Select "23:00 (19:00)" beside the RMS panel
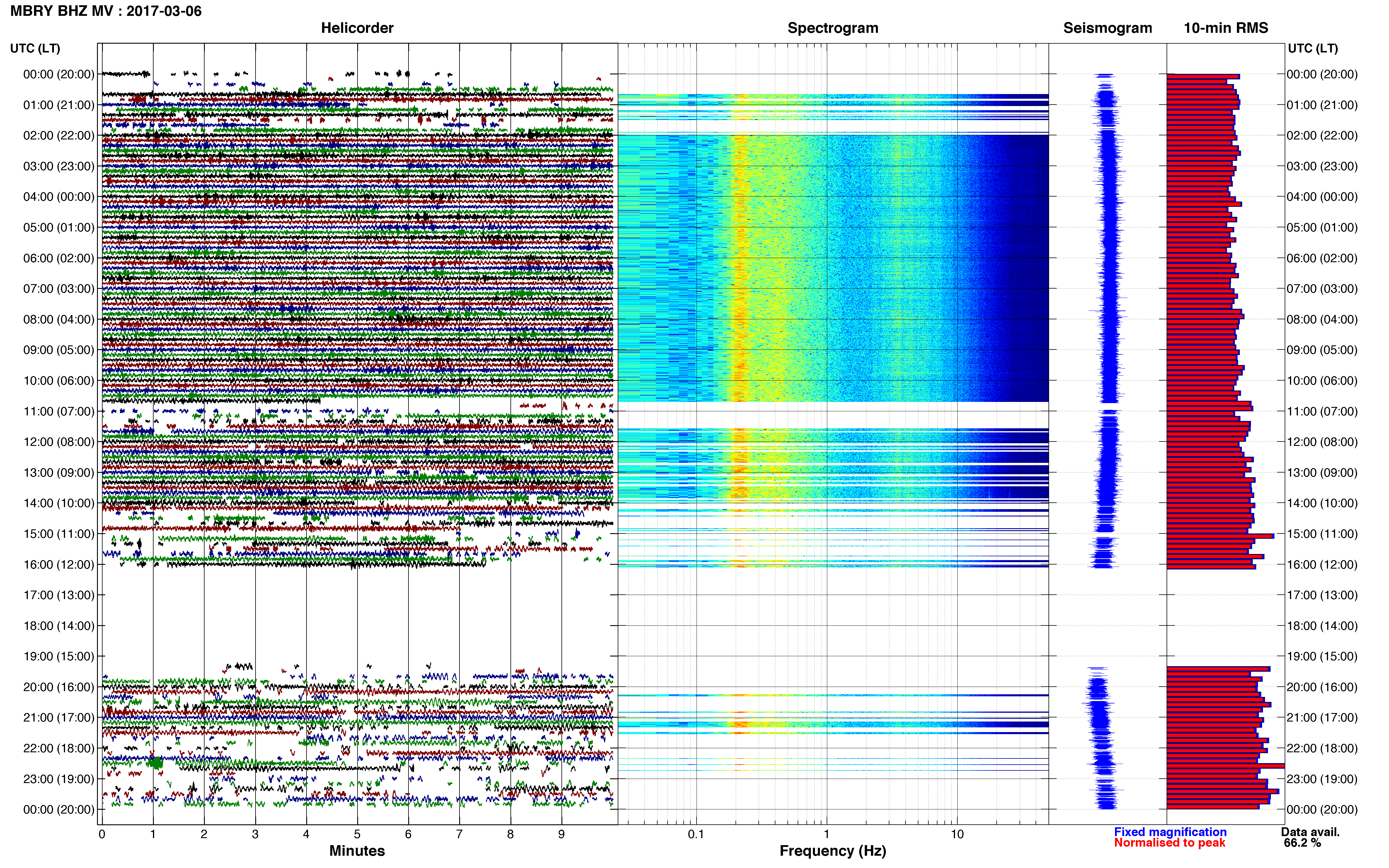The width and height of the screenshot is (1389, 868). [x=1322, y=779]
